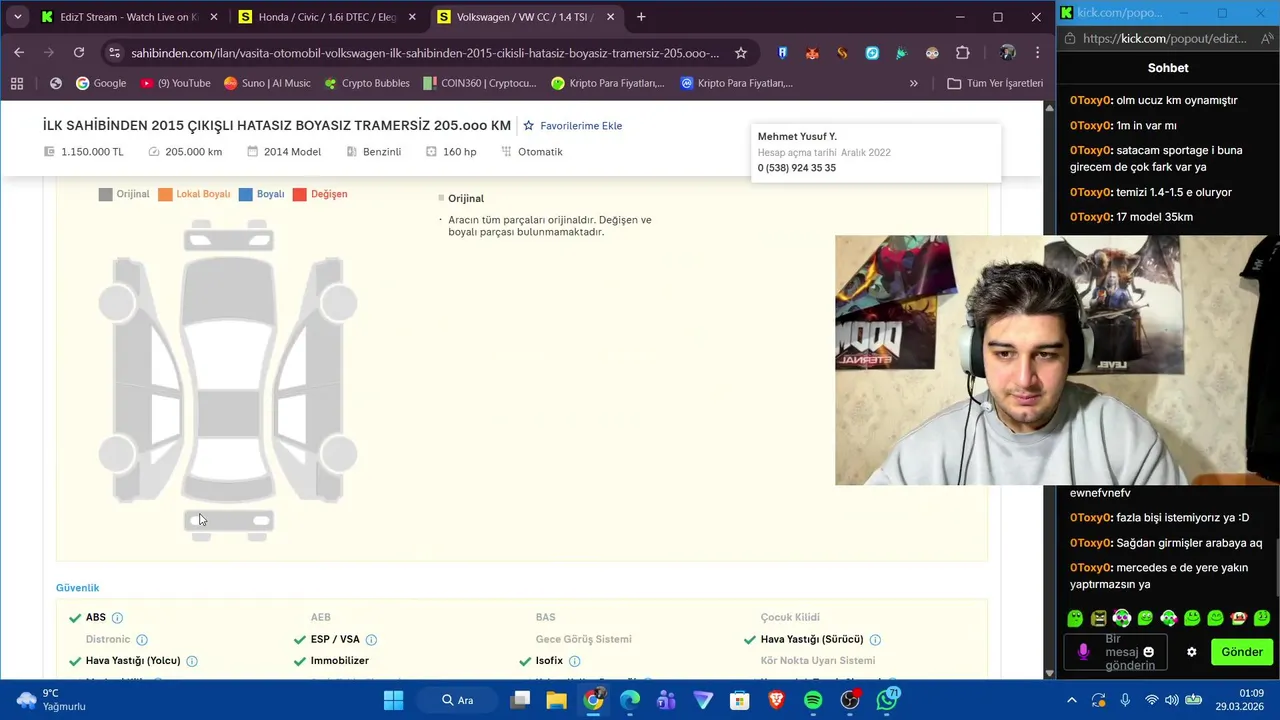Open Windows Start menu
This screenshot has height=720, width=1280.
point(393,700)
